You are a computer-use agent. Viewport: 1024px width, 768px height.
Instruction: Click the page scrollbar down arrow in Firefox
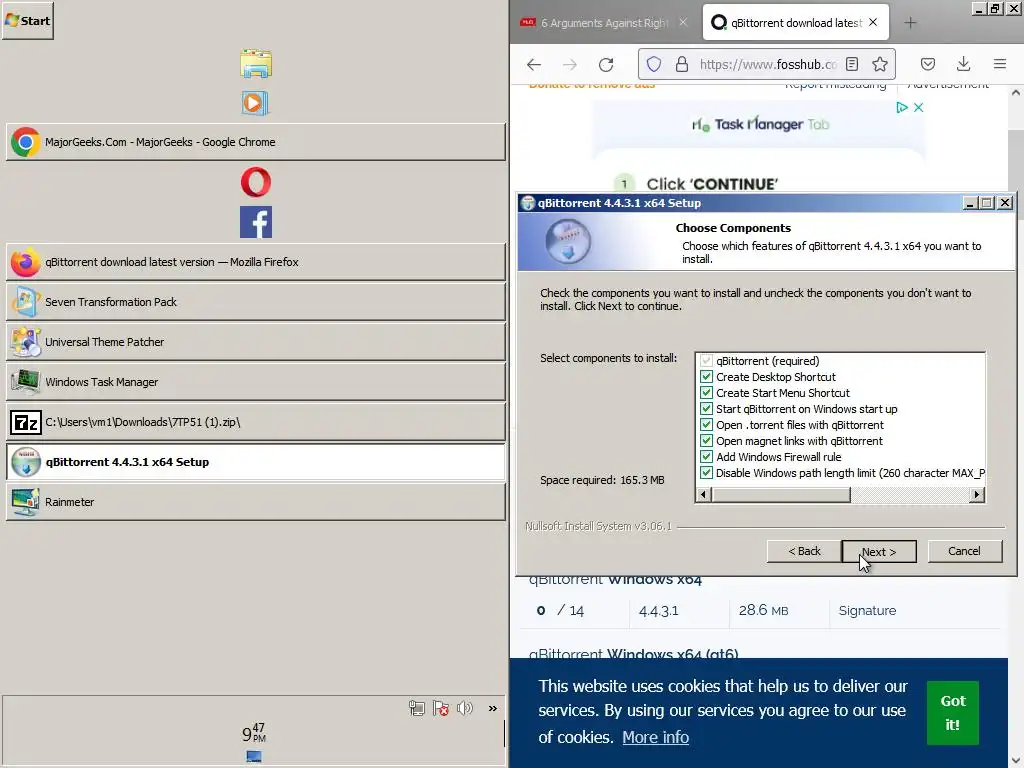[1016, 759]
